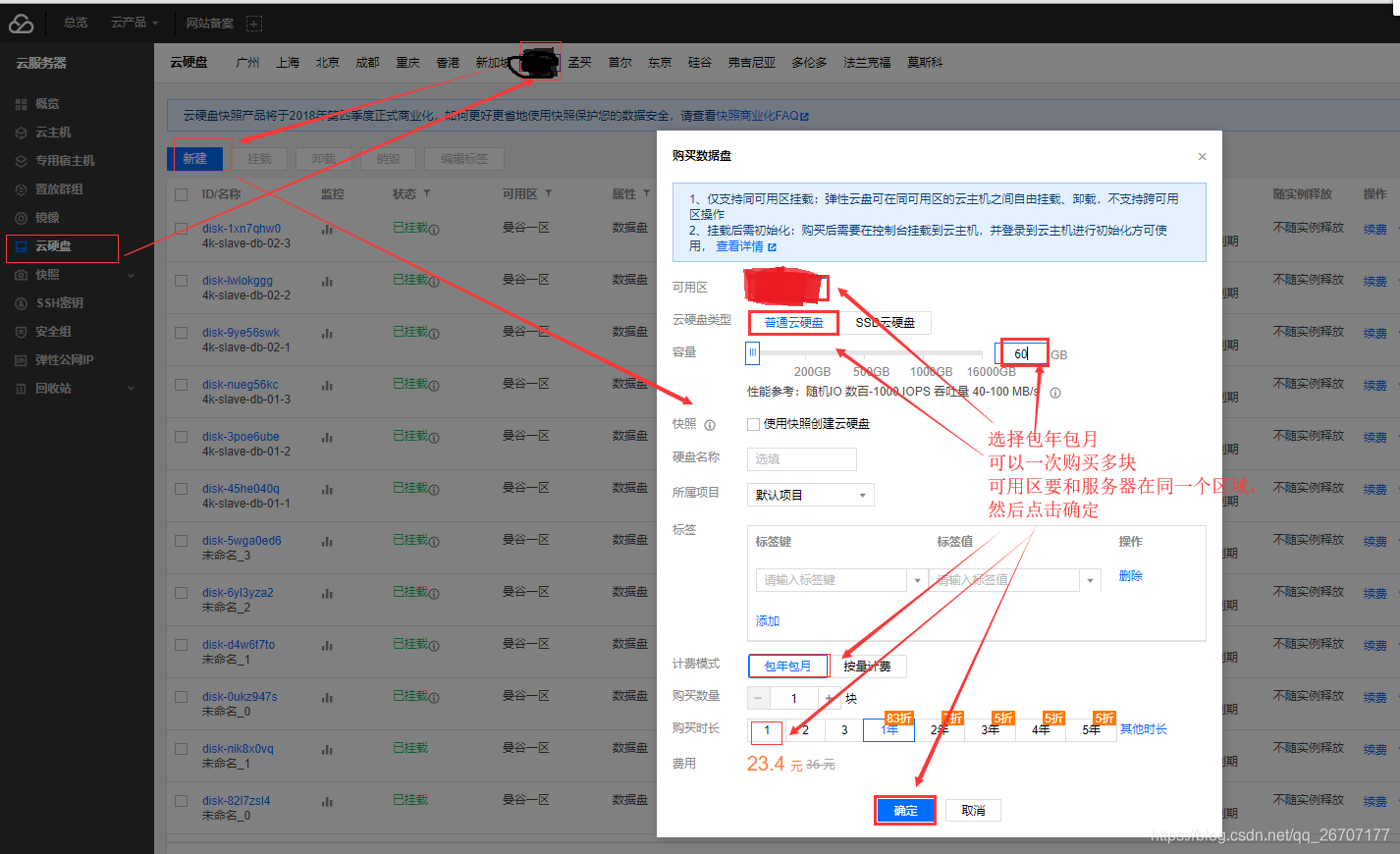Image resolution: width=1400 pixels, height=854 pixels.
Task: Confirm purchase with 确定 button
Action: tap(905, 810)
